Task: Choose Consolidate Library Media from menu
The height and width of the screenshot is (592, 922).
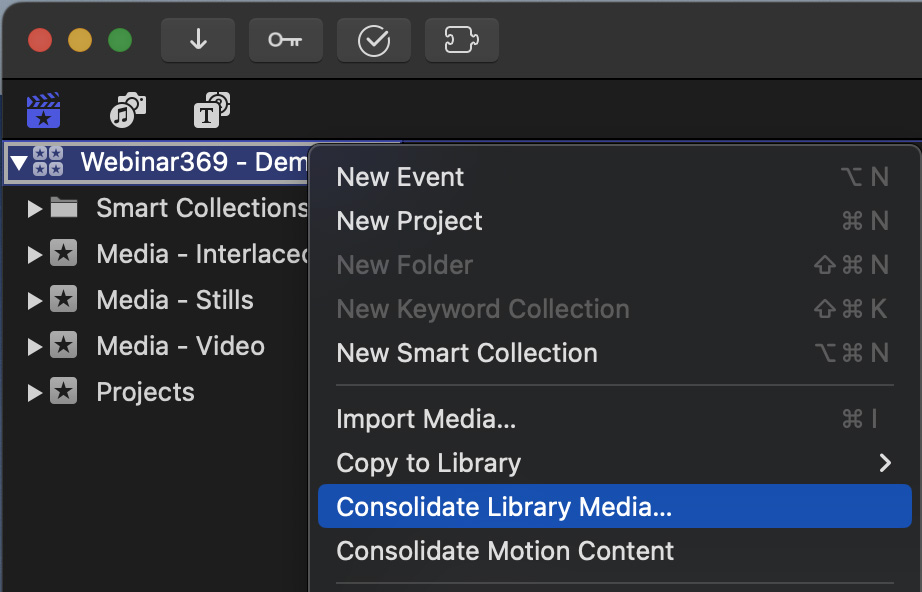Action: [x=504, y=507]
